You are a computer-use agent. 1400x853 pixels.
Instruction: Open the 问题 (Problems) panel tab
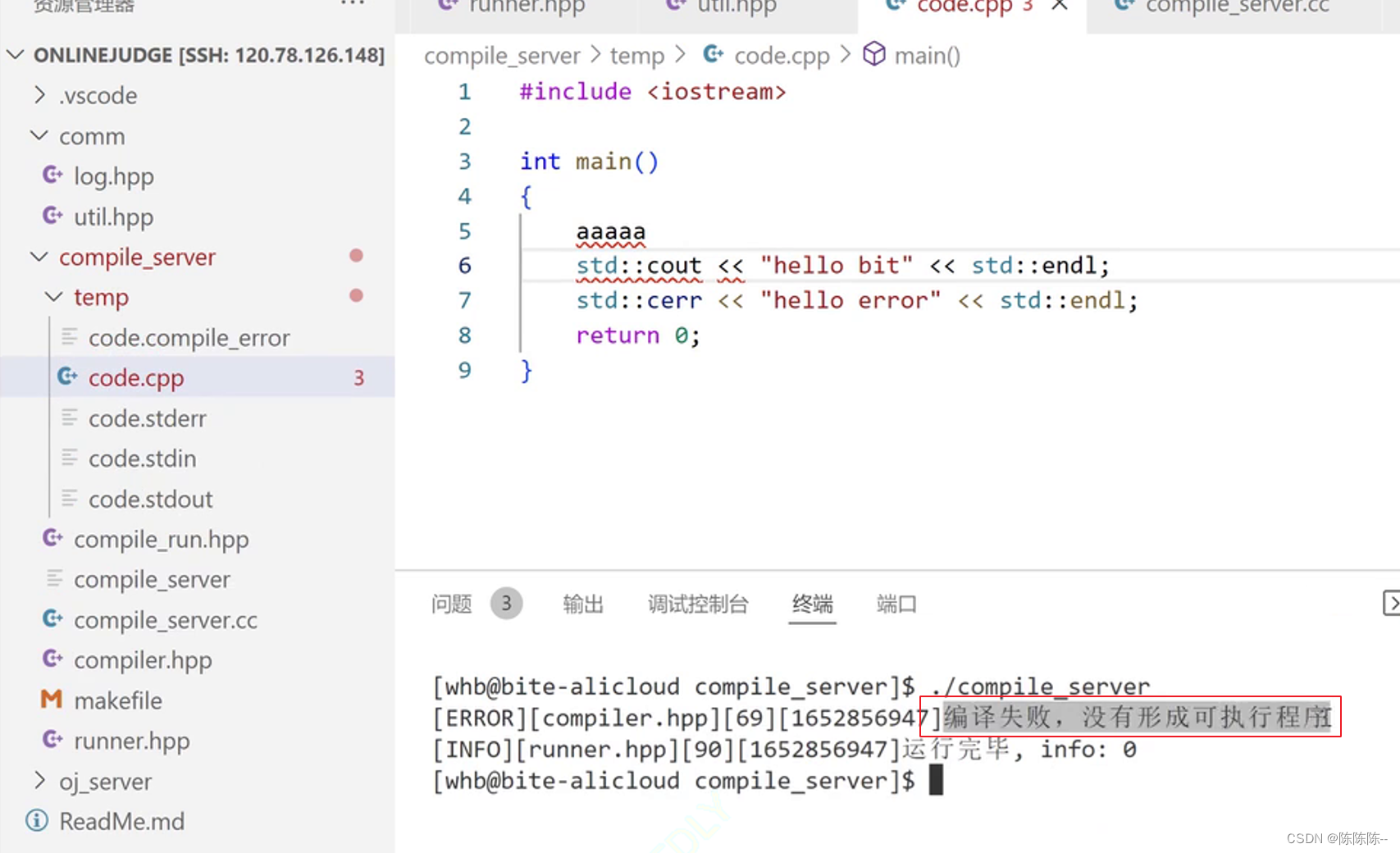pos(452,604)
